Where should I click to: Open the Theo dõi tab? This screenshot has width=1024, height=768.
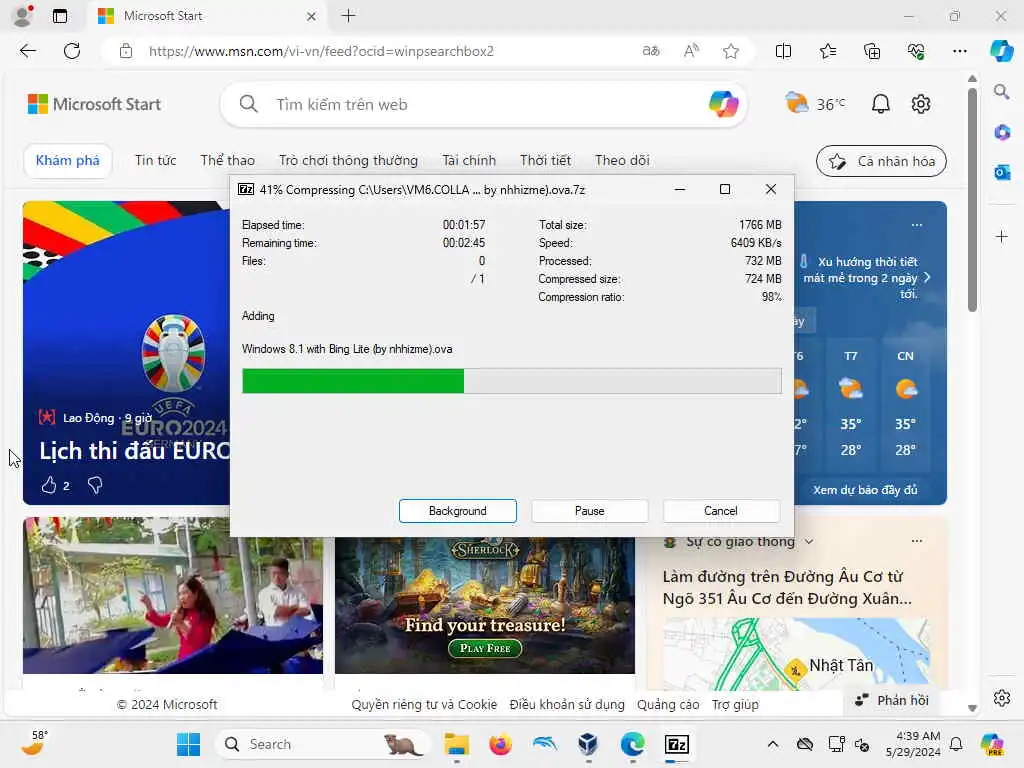pos(622,160)
